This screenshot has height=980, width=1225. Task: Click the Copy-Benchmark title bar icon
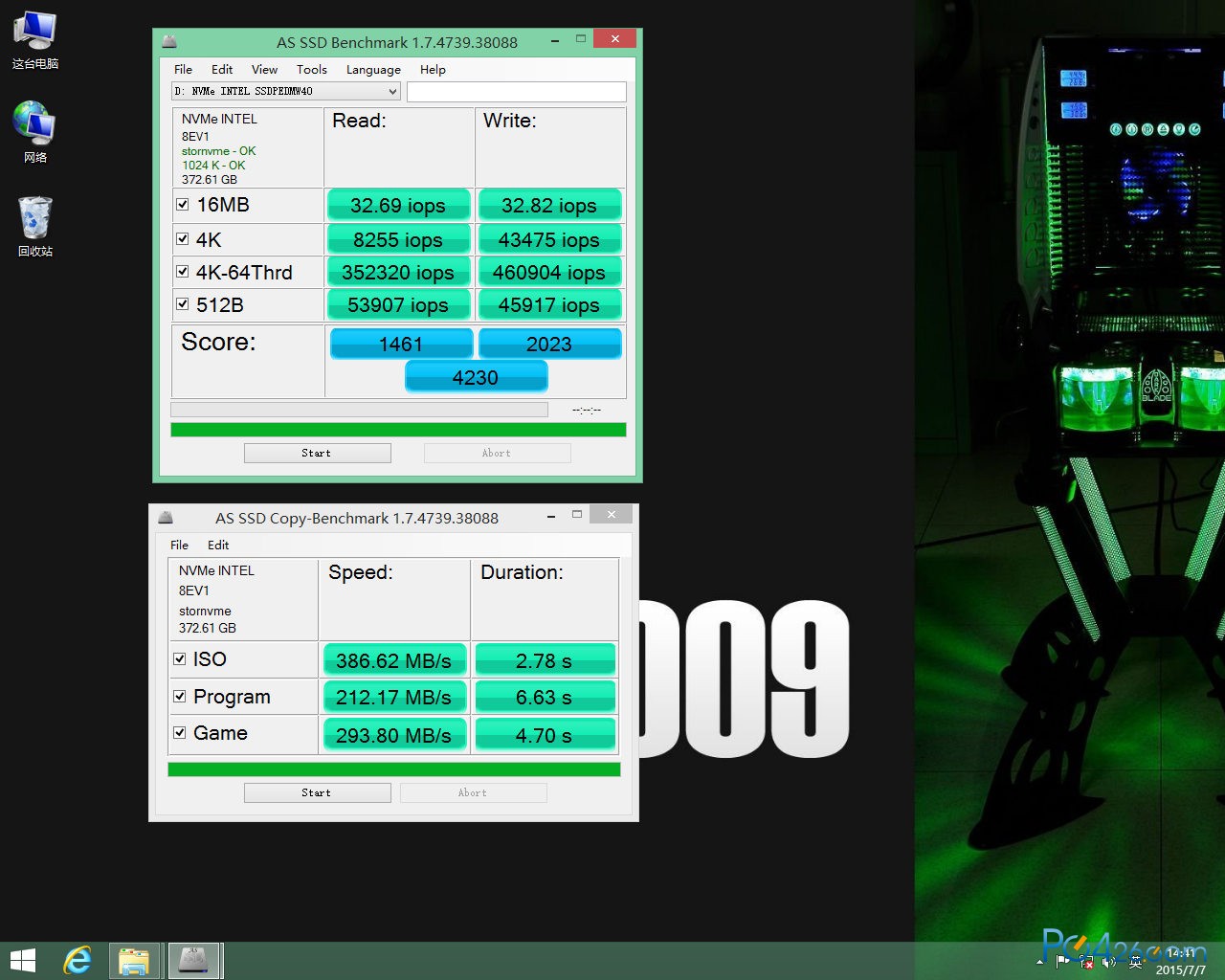click(x=166, y=517)
